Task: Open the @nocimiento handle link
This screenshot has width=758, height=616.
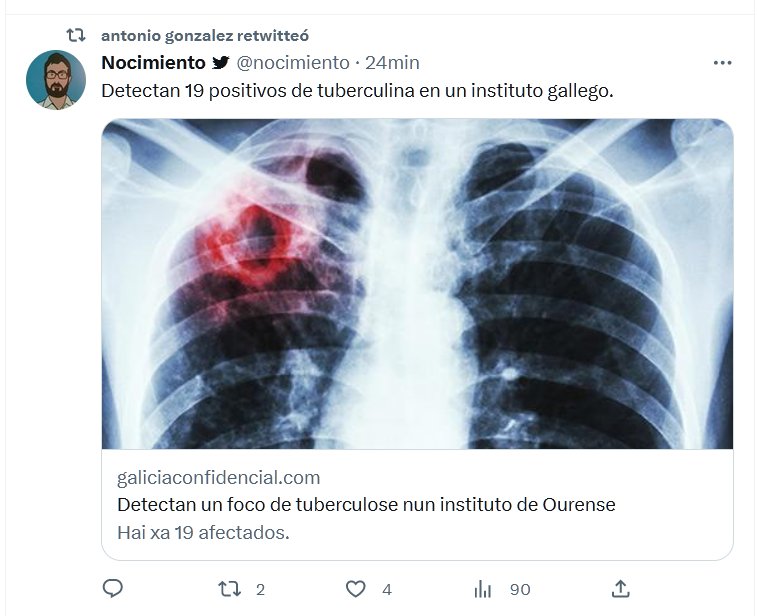Action: point(293,63)
